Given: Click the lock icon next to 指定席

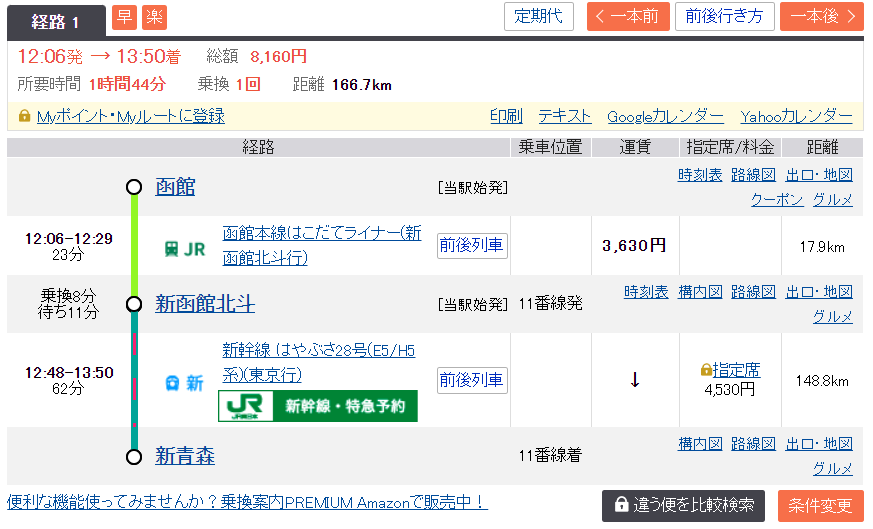Looking at the screenshot, I should tap(706, 370).
